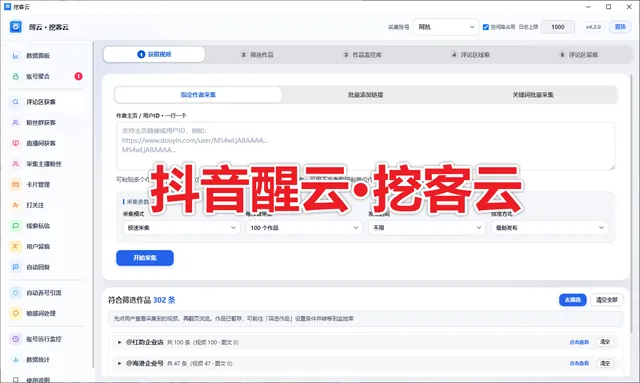Open 账号运行监控 clock icon in sidebar

click(x=16, y=339)
